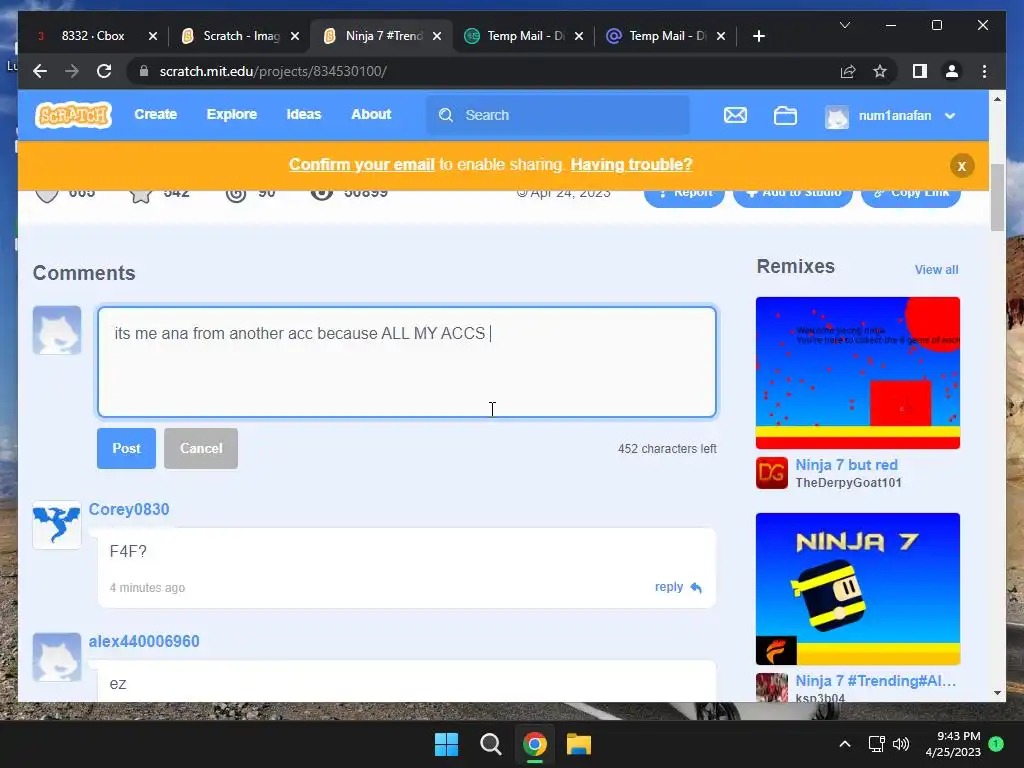Open the Create menu item
1024x768 pixels.
tap(155, 114)
